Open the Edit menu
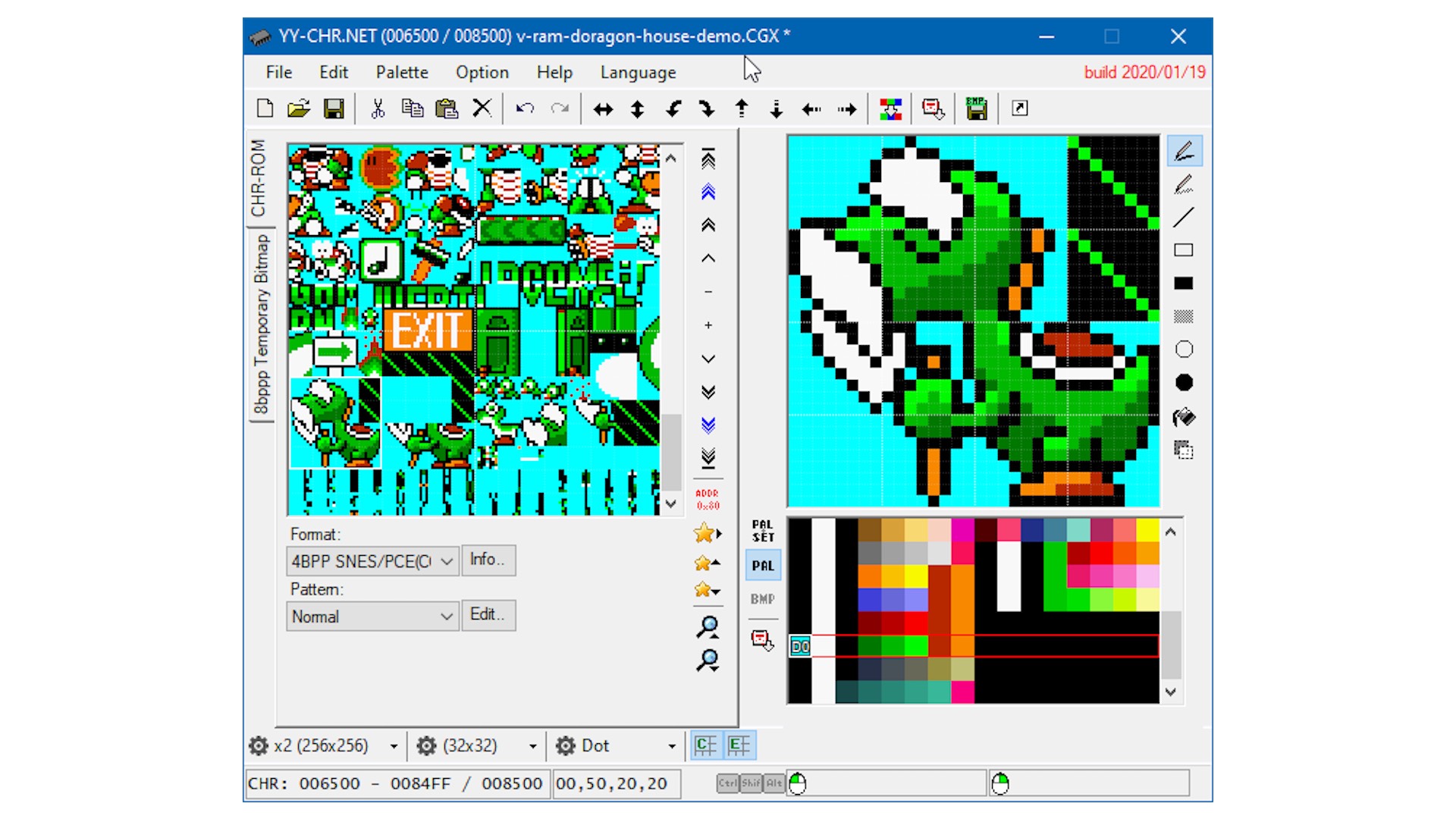 click(333, 72)
